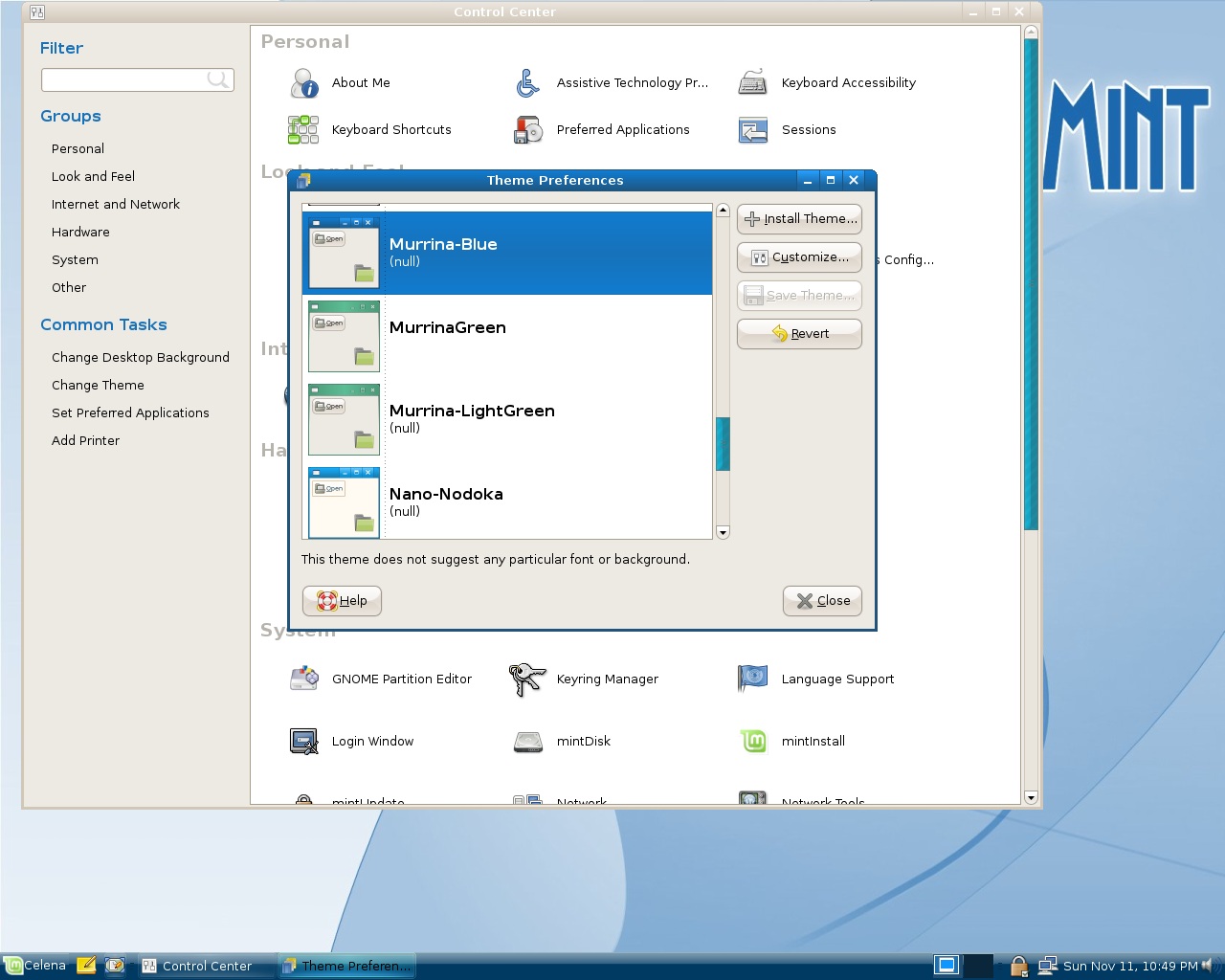
Task: Launch mintInstall icon
Action: [753, 741]
